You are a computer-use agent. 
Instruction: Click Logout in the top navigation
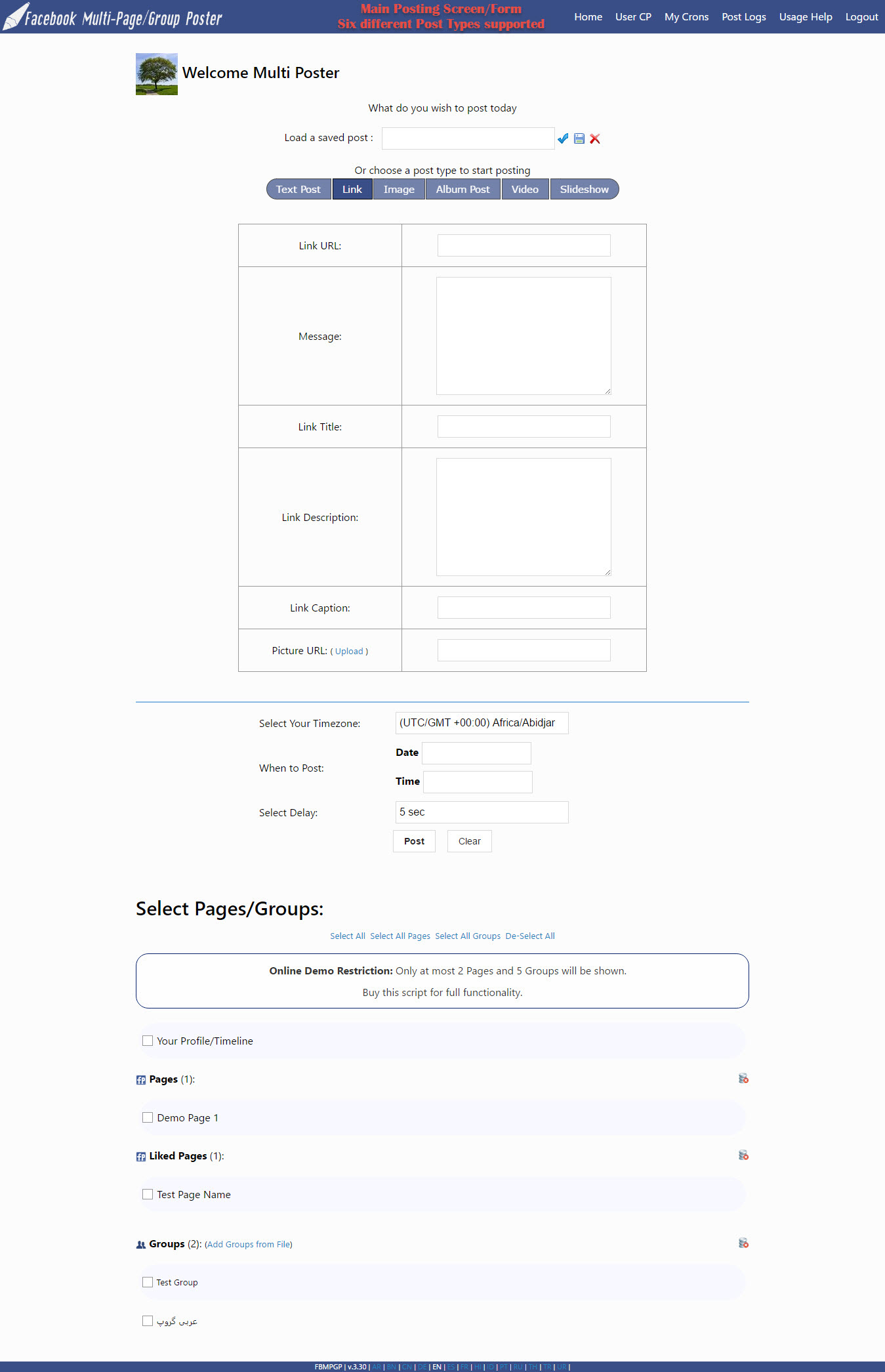(x=862, y=17)
